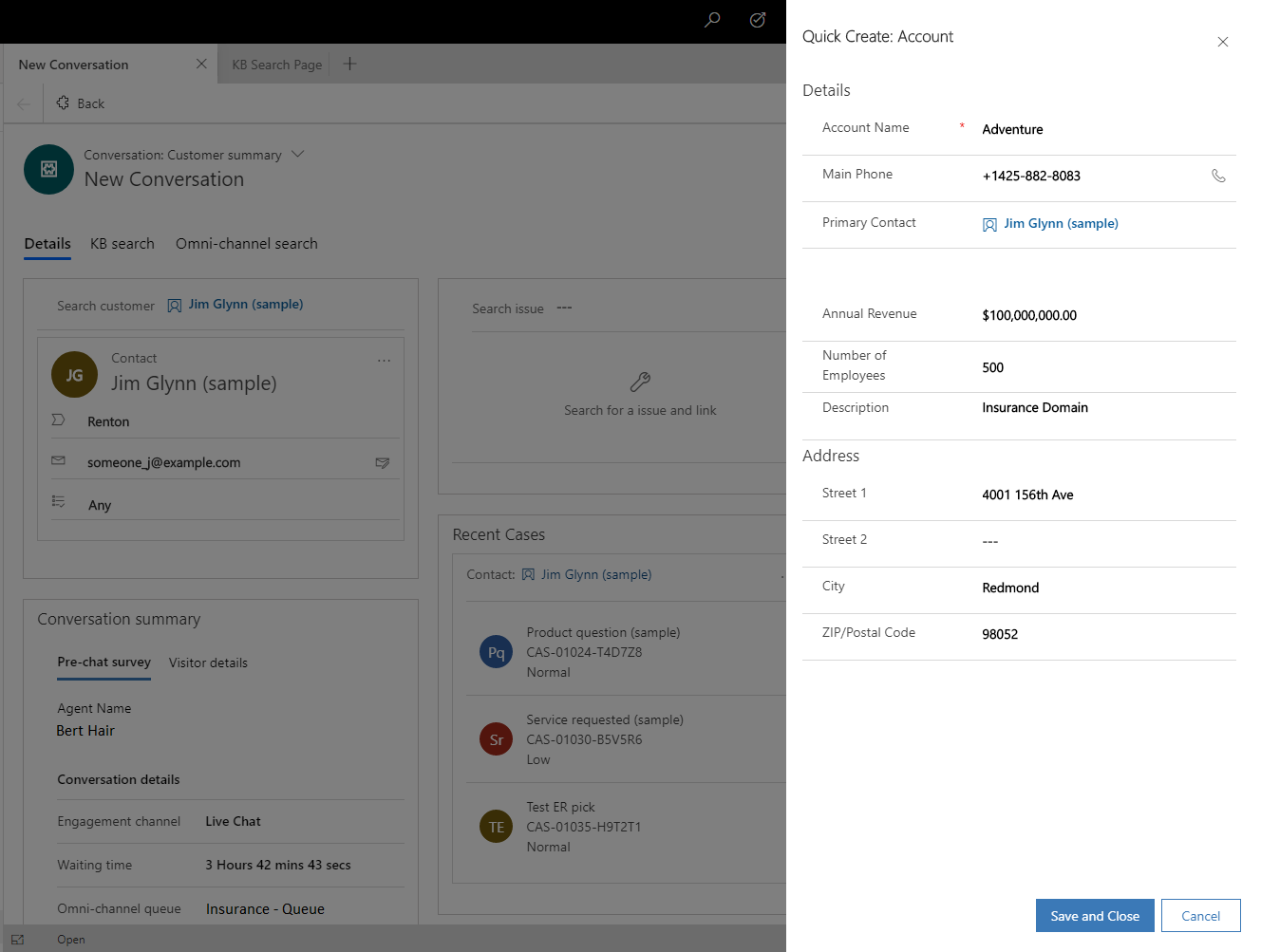Open the Bert Hair agent link
The height and width of the screenshot is (952, 1261).
point(85,730)
